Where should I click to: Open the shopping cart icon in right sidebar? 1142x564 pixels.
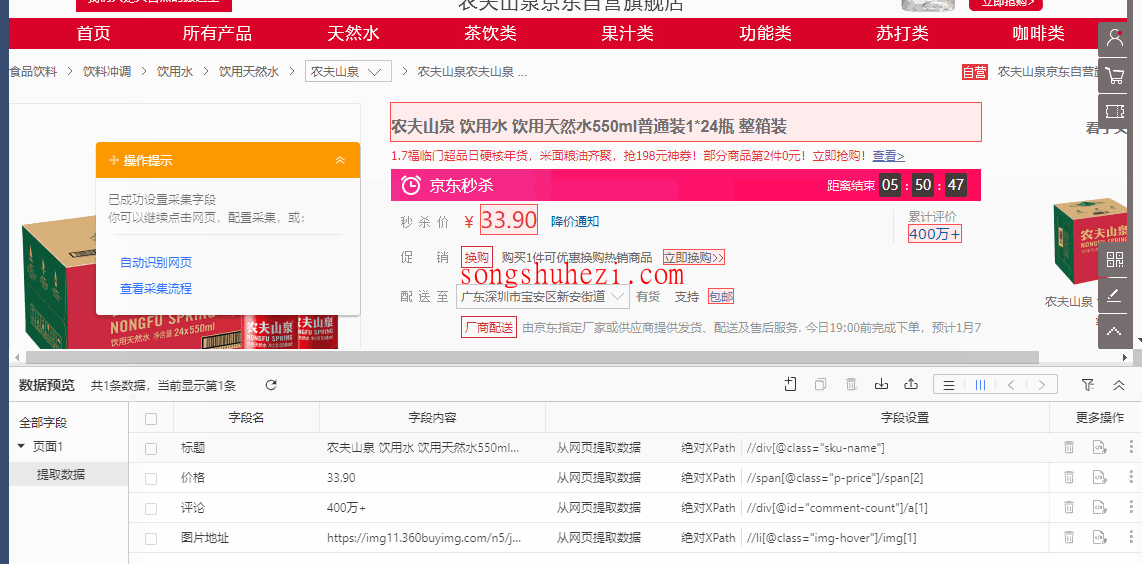point(1114,75)
